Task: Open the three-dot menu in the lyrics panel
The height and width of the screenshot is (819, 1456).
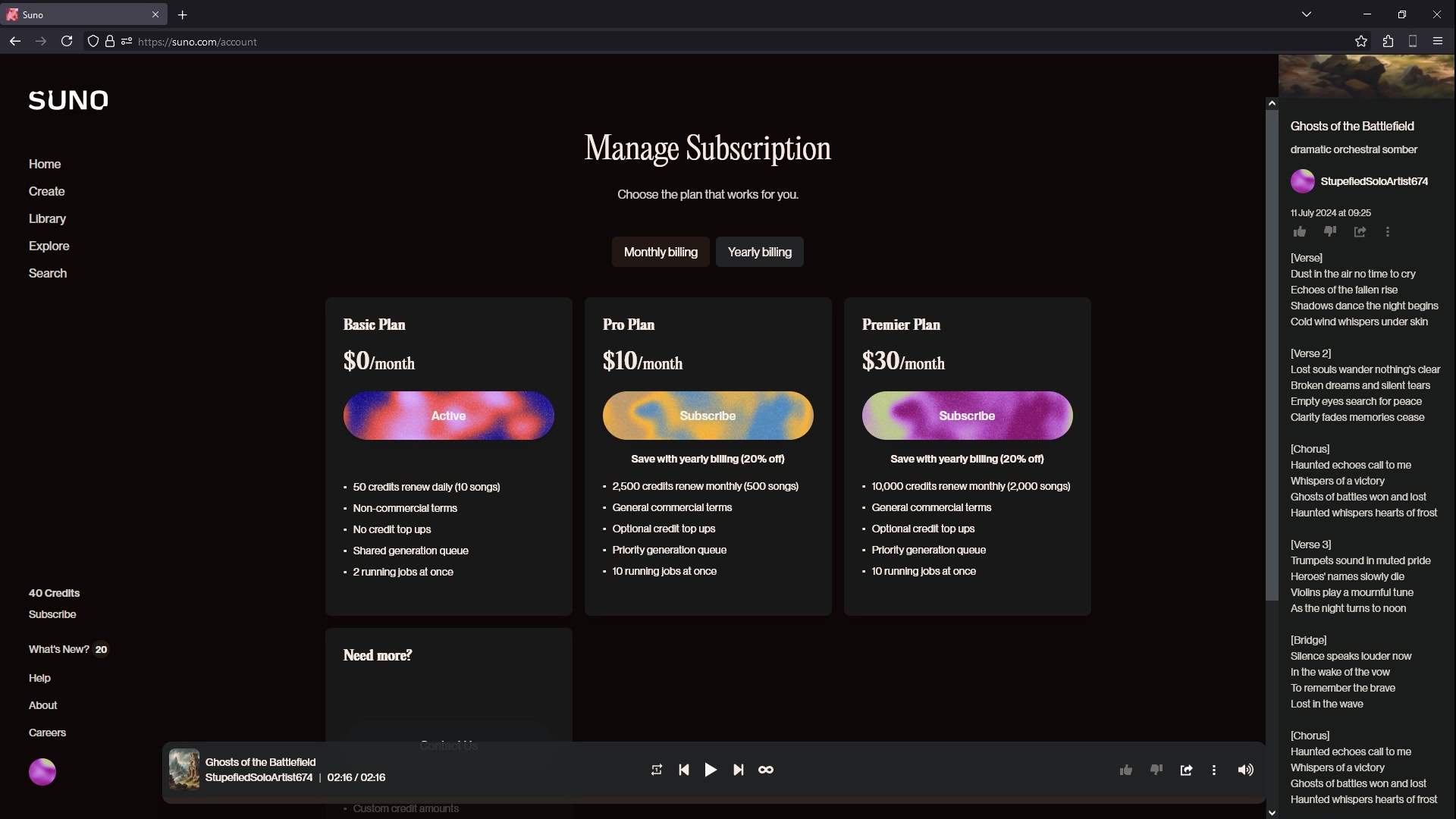Action: coord(1388,232)
